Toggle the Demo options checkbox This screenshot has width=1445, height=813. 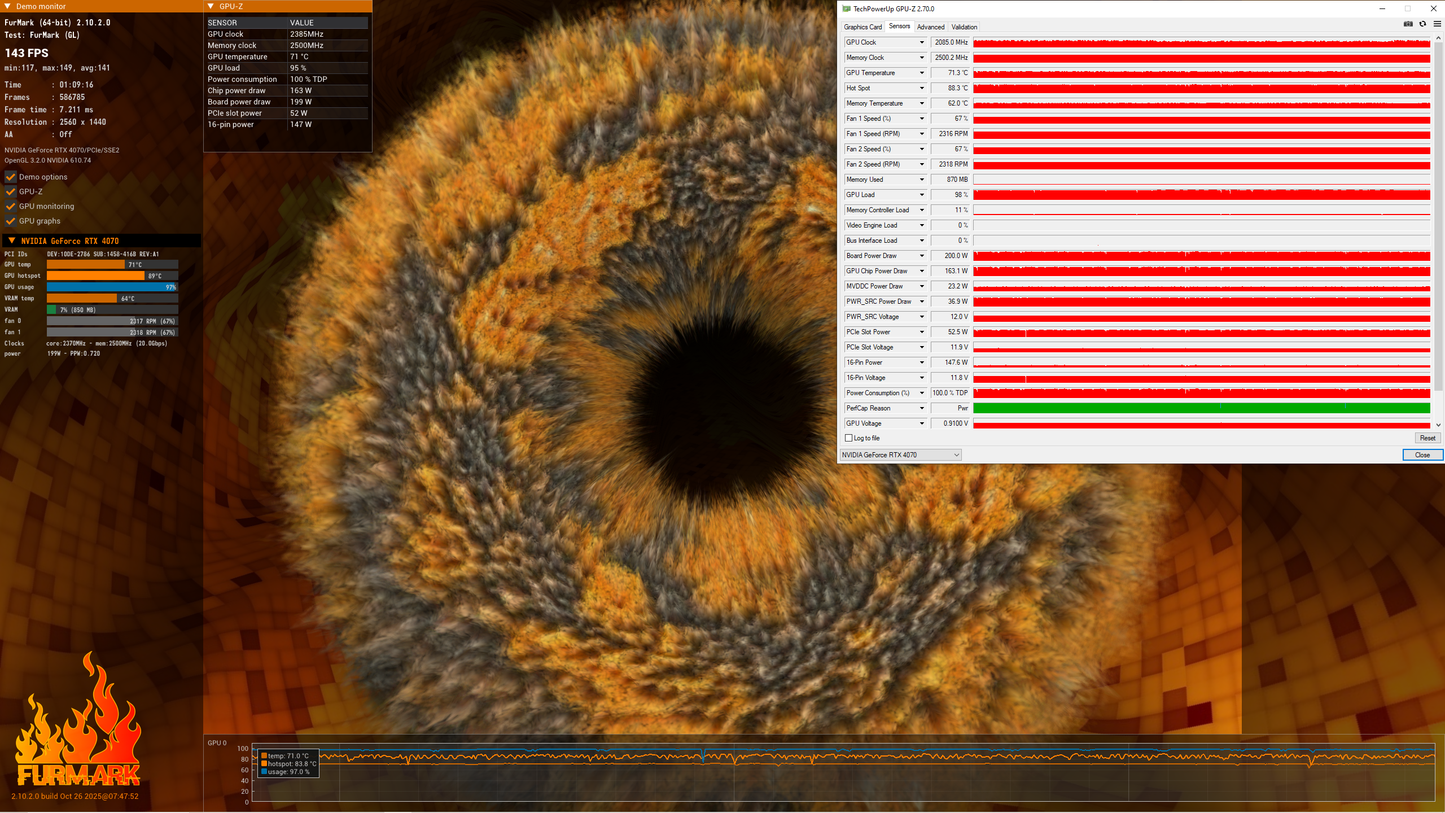point(11,177)
